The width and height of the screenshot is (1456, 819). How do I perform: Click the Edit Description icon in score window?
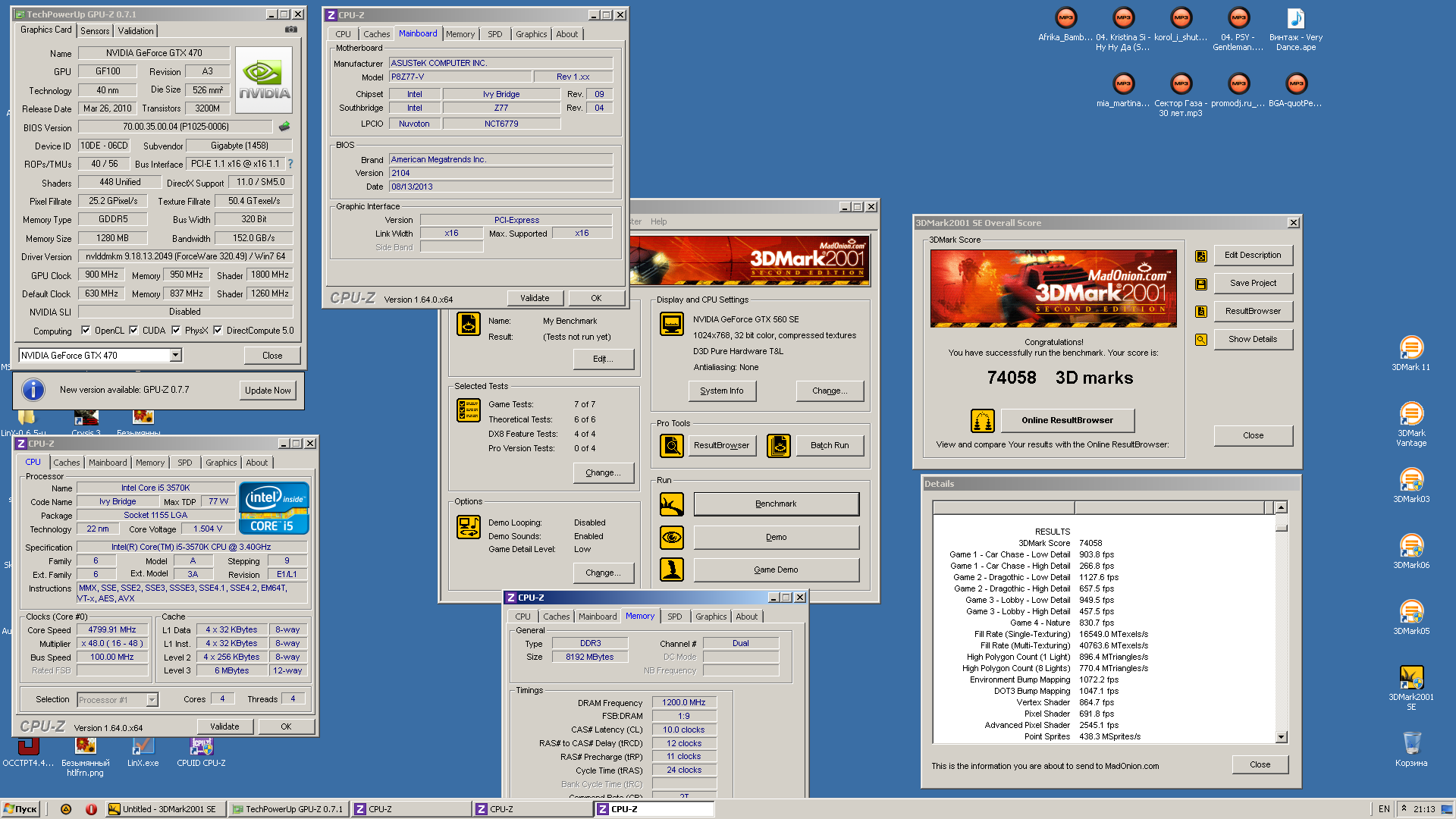(1201, 256)
